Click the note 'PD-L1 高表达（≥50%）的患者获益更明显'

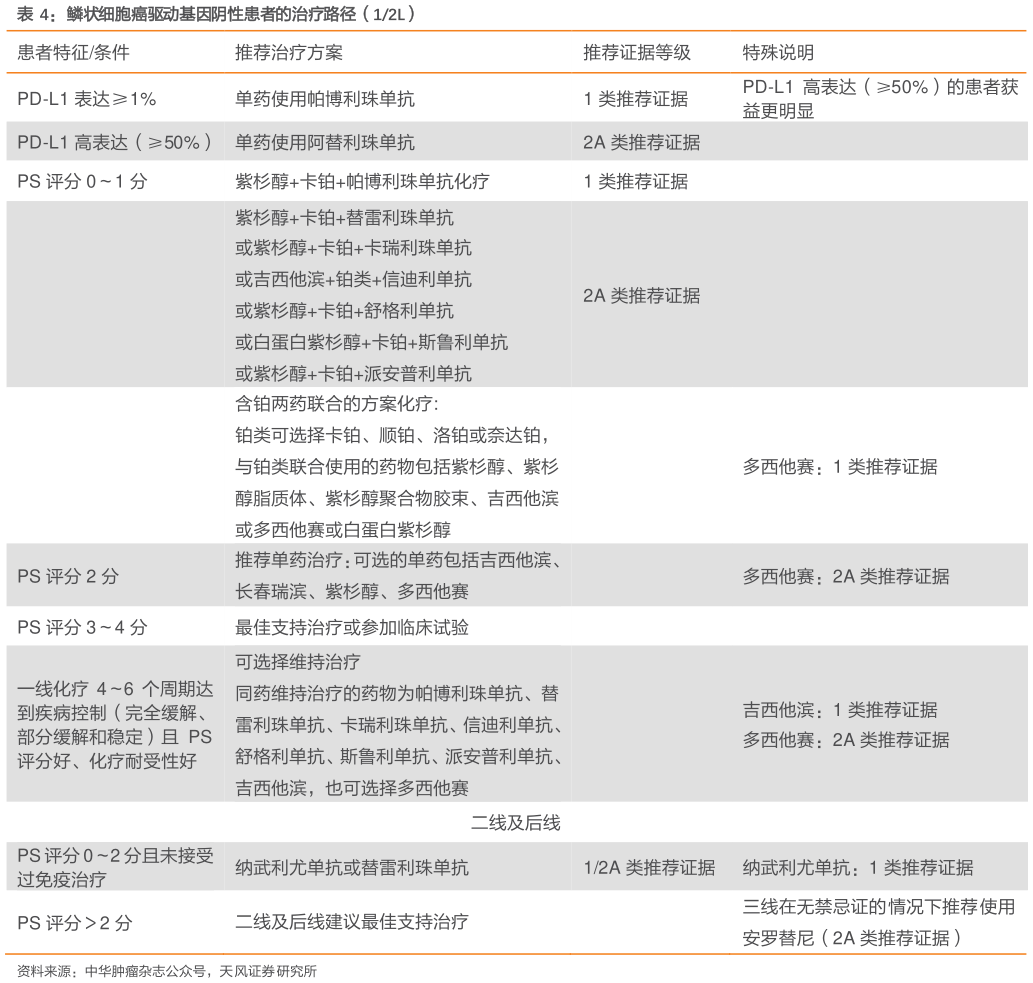point(880,99)
